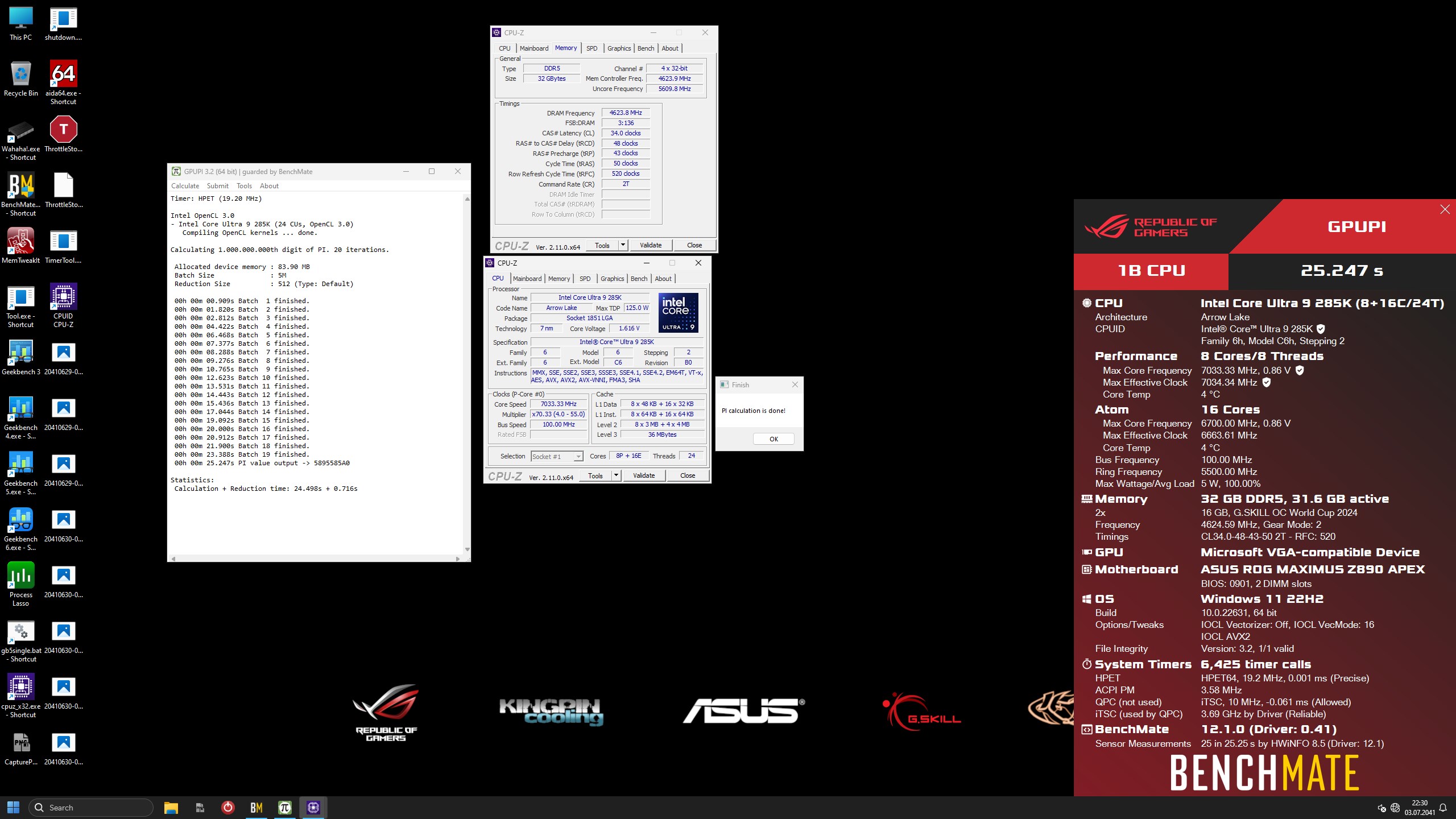Select Bench tab in lower CPU-Z window

(x=639, y=279)
